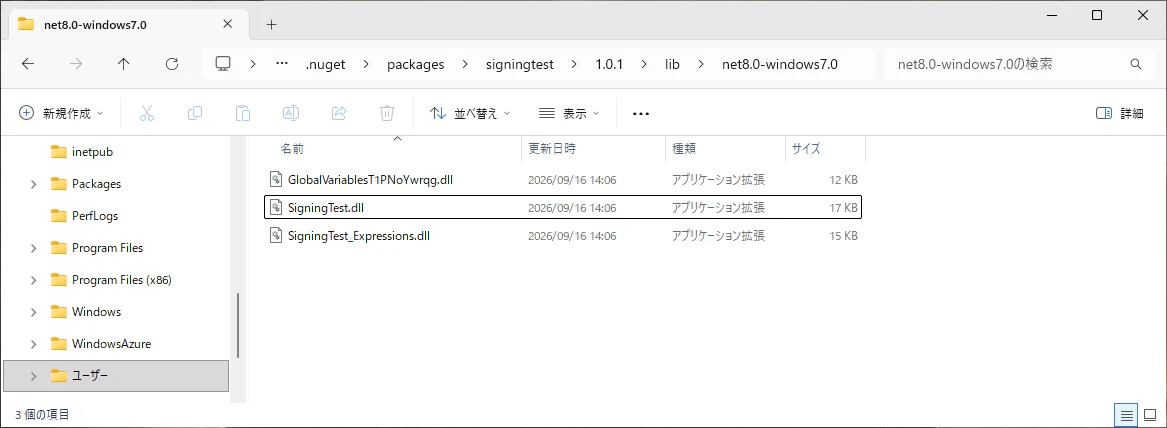Screen dimensions: 1167x428
Task: Click the folder icon on the window tab
Action: click(x=26, y=24)
